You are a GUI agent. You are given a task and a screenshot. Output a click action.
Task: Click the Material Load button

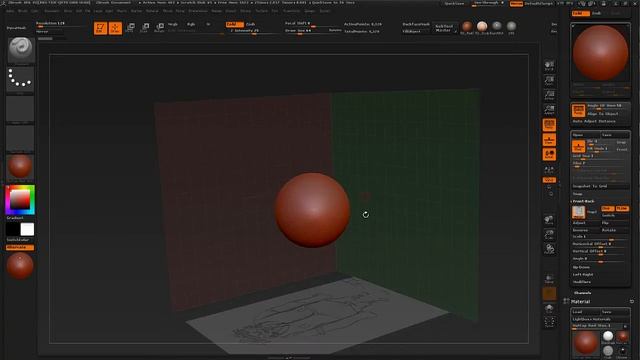point(585,312)
